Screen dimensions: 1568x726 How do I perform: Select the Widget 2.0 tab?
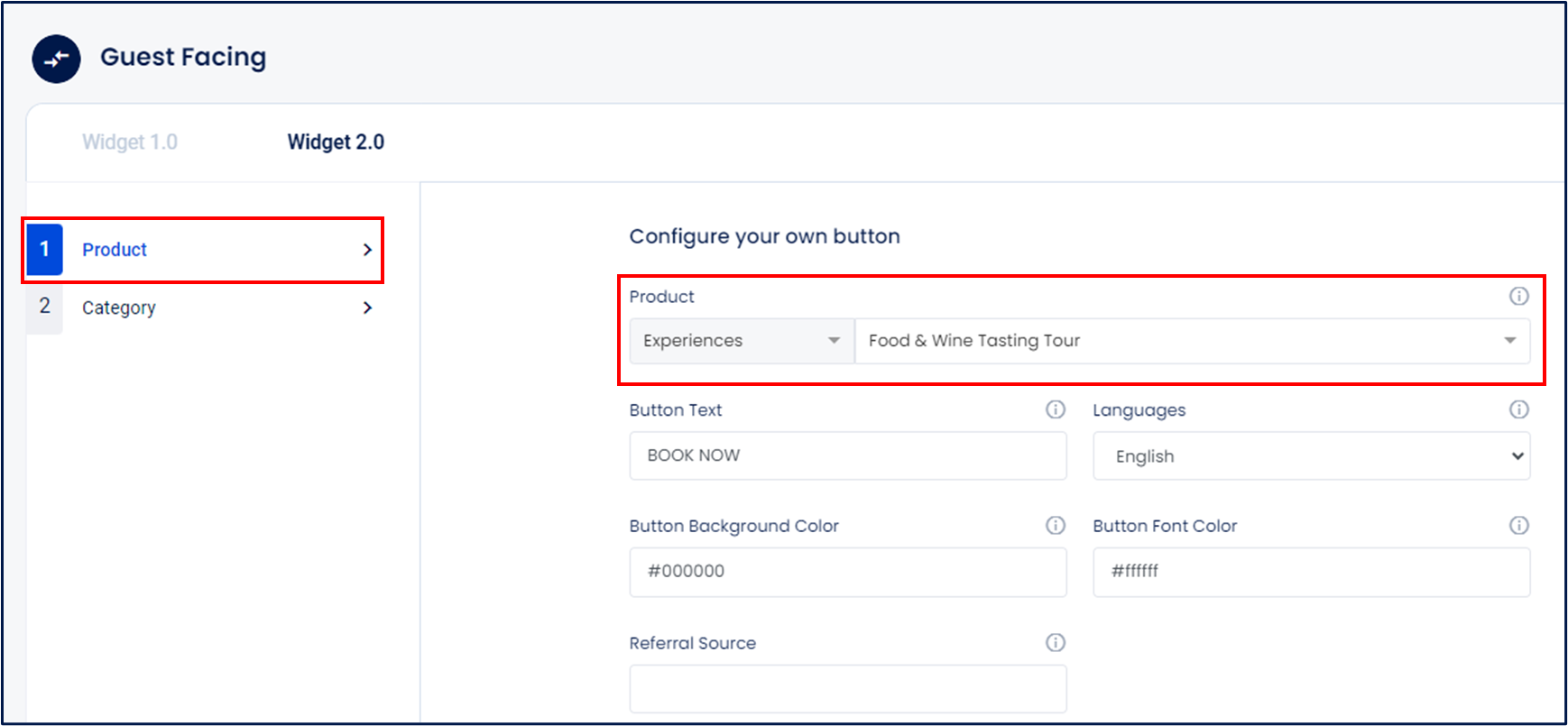[336, 142]
